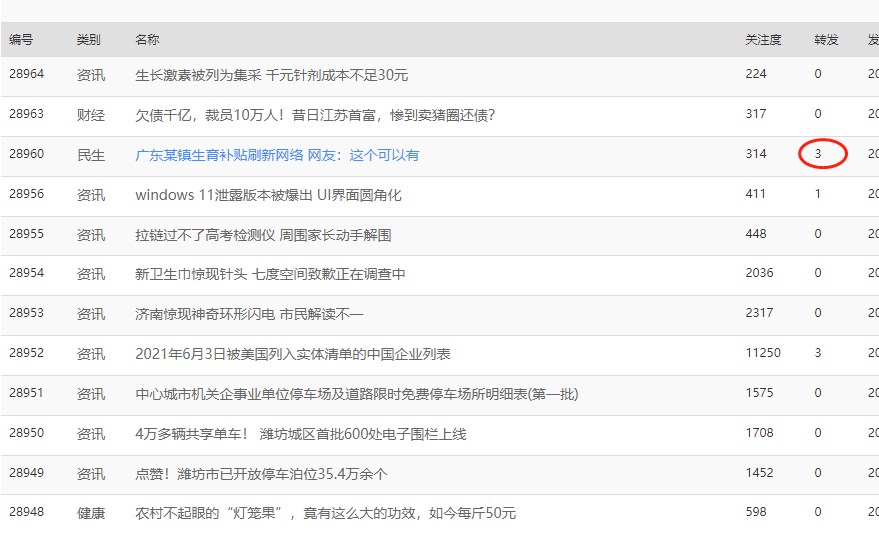The width and height of the screenshot is (879, 534).
Task: Open article 拉链过不了高考检测仪
Action: coord(263,235)
